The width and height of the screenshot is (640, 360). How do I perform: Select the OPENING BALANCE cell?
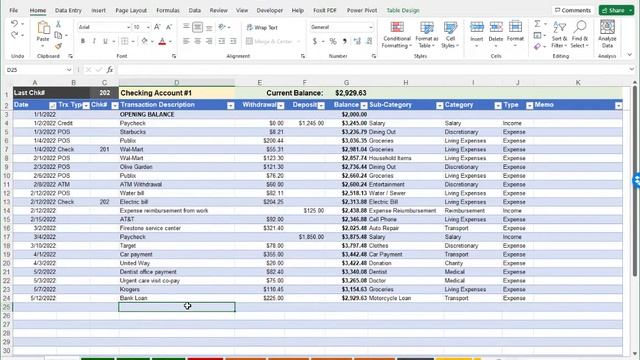[177, 115]
